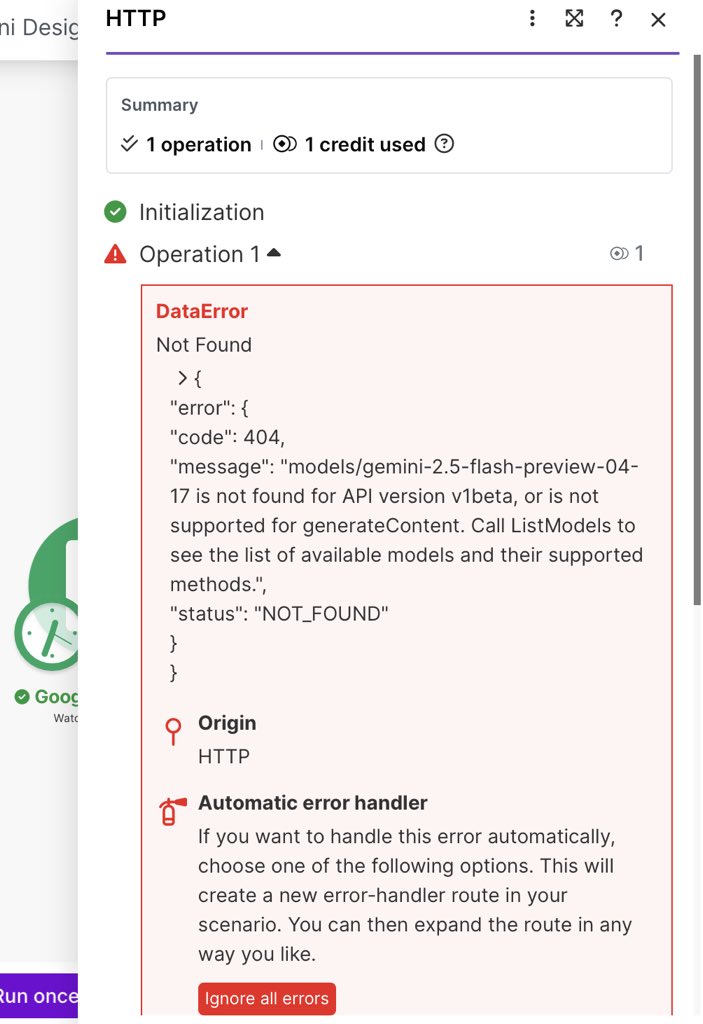Click the vertical scrollbar of HTTP panel
Viewport: 703px width, 1024px height.
(696, 330)
